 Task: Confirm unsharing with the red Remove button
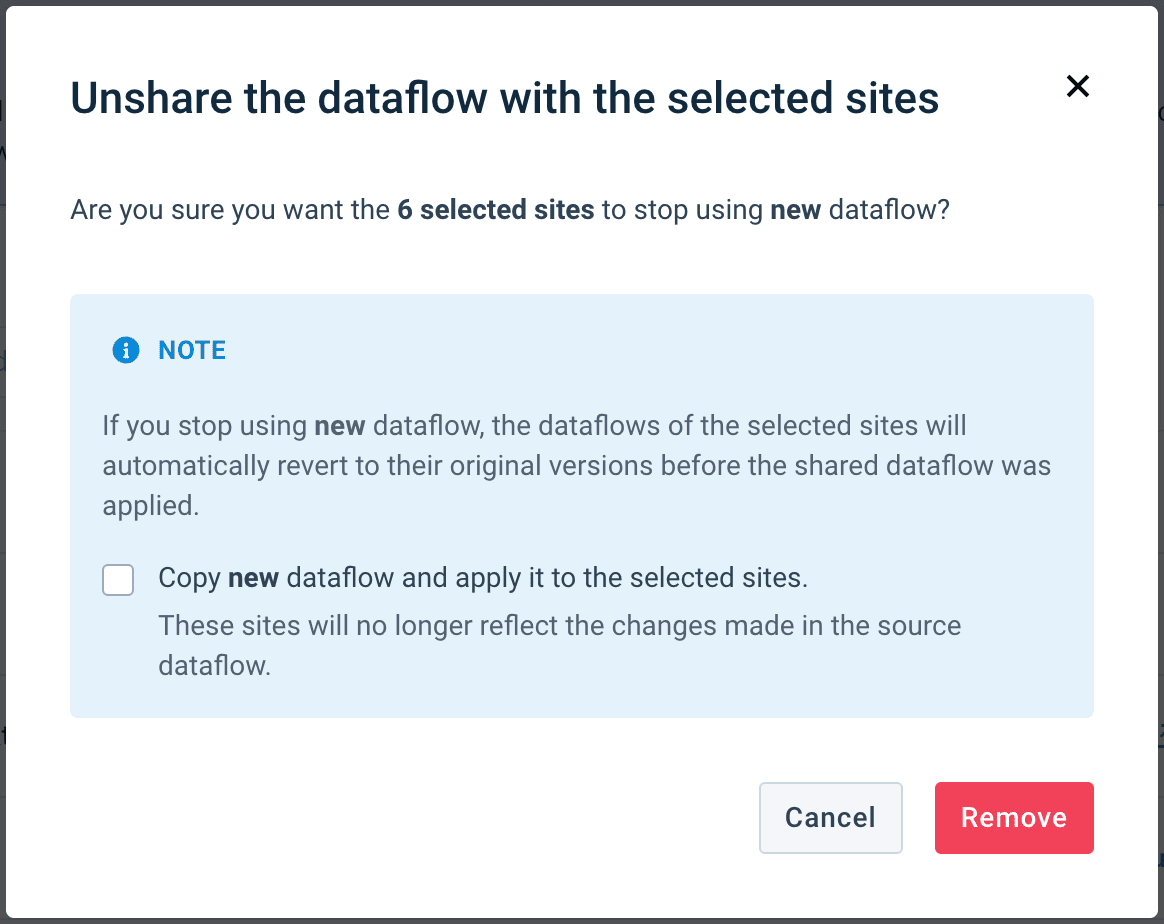click(x=1014, y=818)
